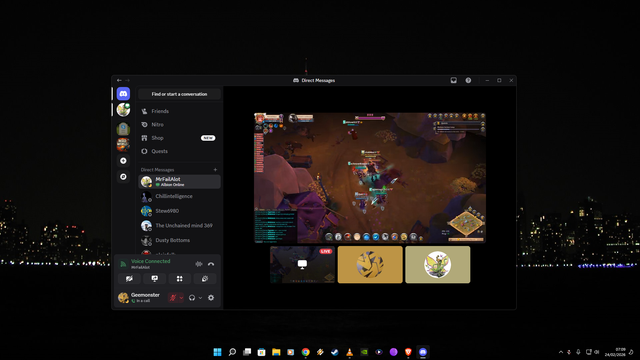Toggle screen sharing button
Image resolution: width=640 pixels, height=360 pixels.
click(x=155, y=279)
